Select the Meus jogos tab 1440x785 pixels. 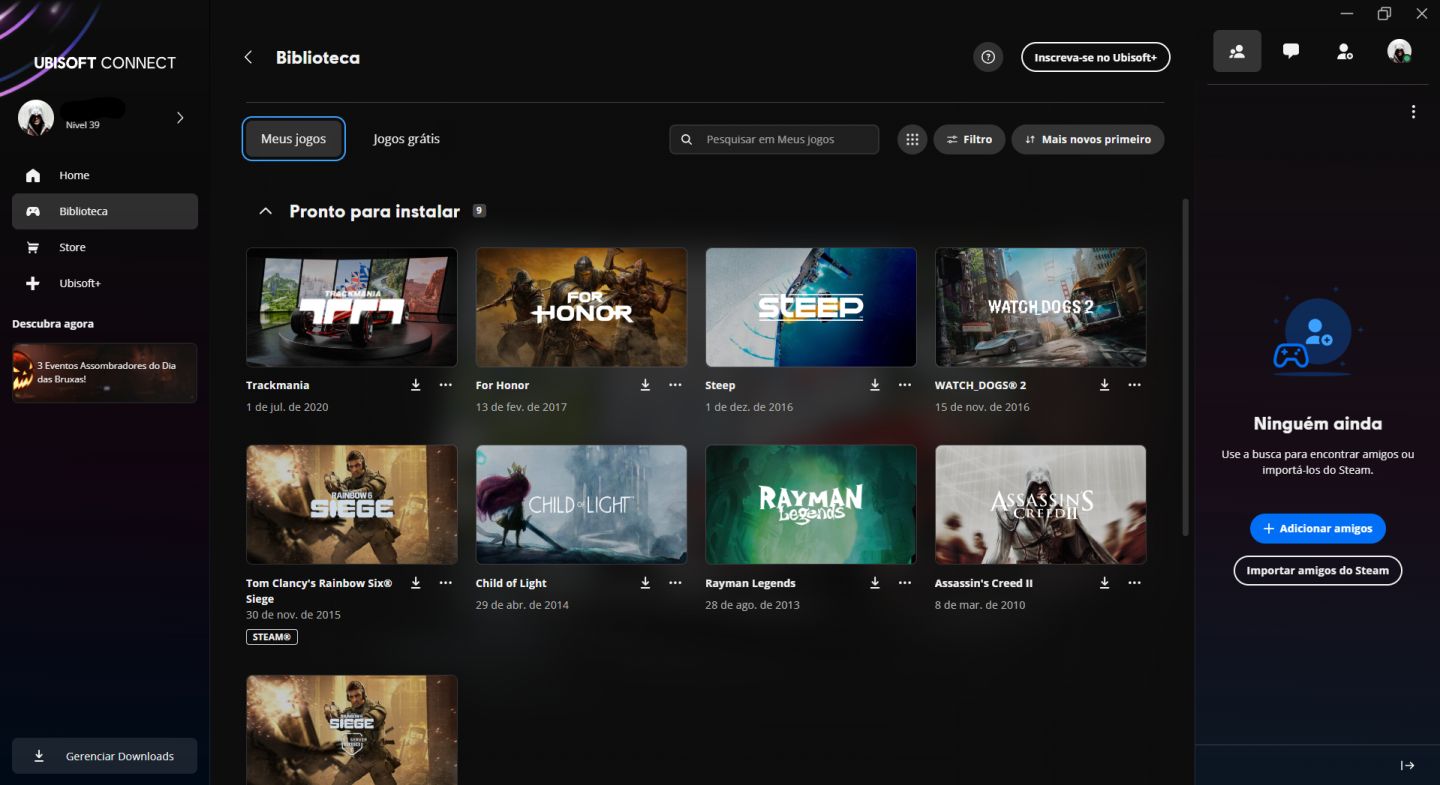[294, 139]
